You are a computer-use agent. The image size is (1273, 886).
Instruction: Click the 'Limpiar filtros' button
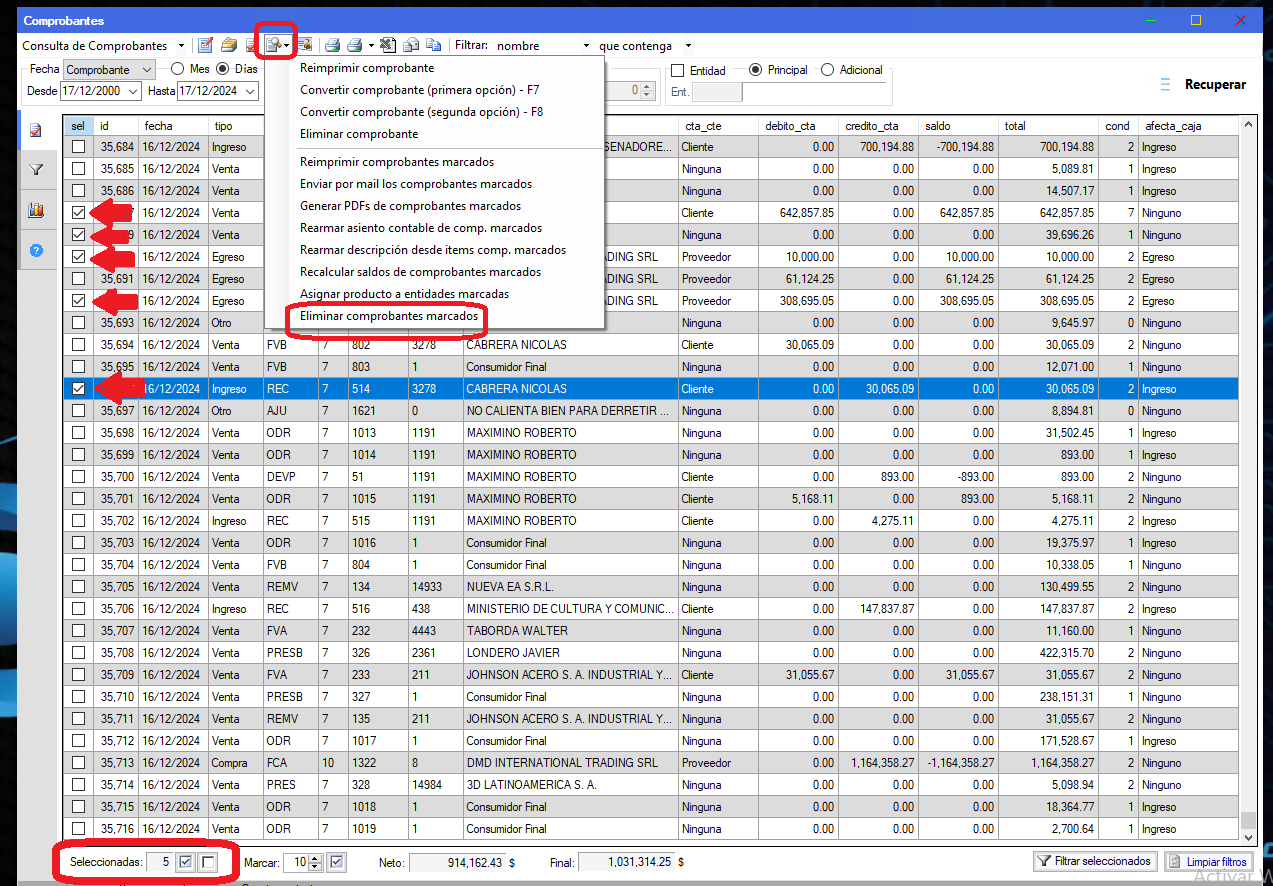[x=1208, y=861]
